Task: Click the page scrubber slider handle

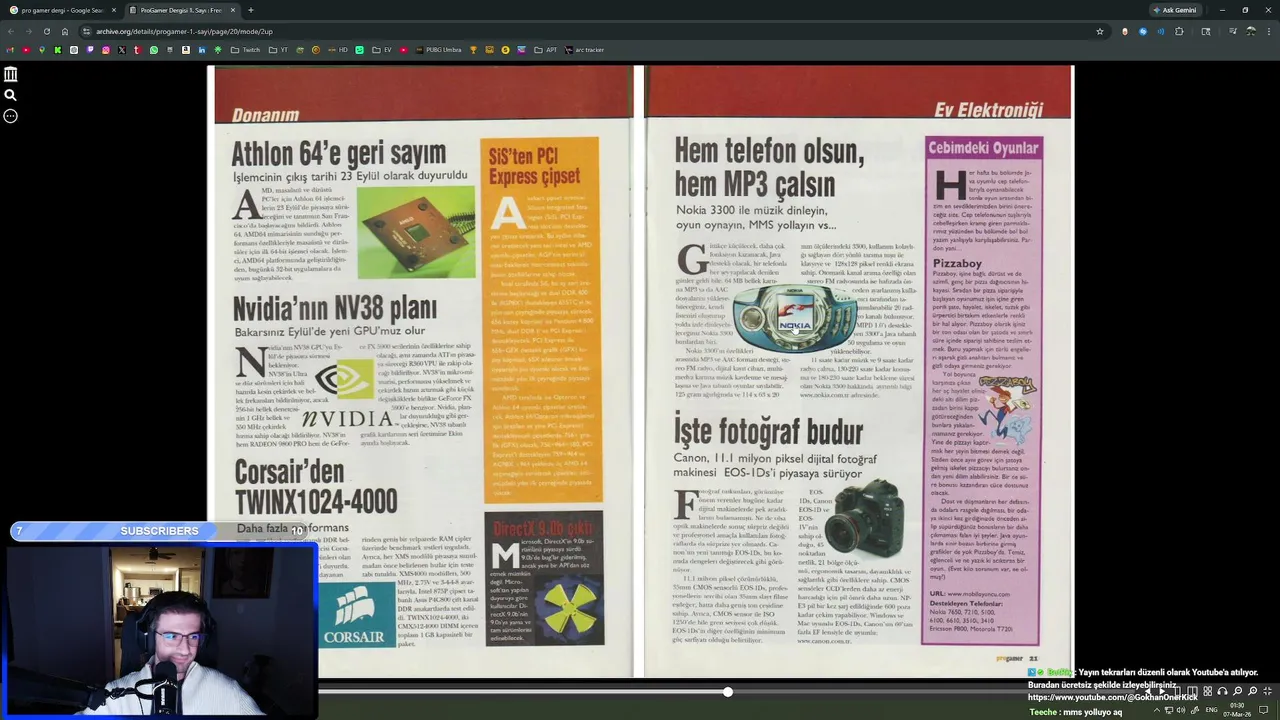Action: coord(728,691)
